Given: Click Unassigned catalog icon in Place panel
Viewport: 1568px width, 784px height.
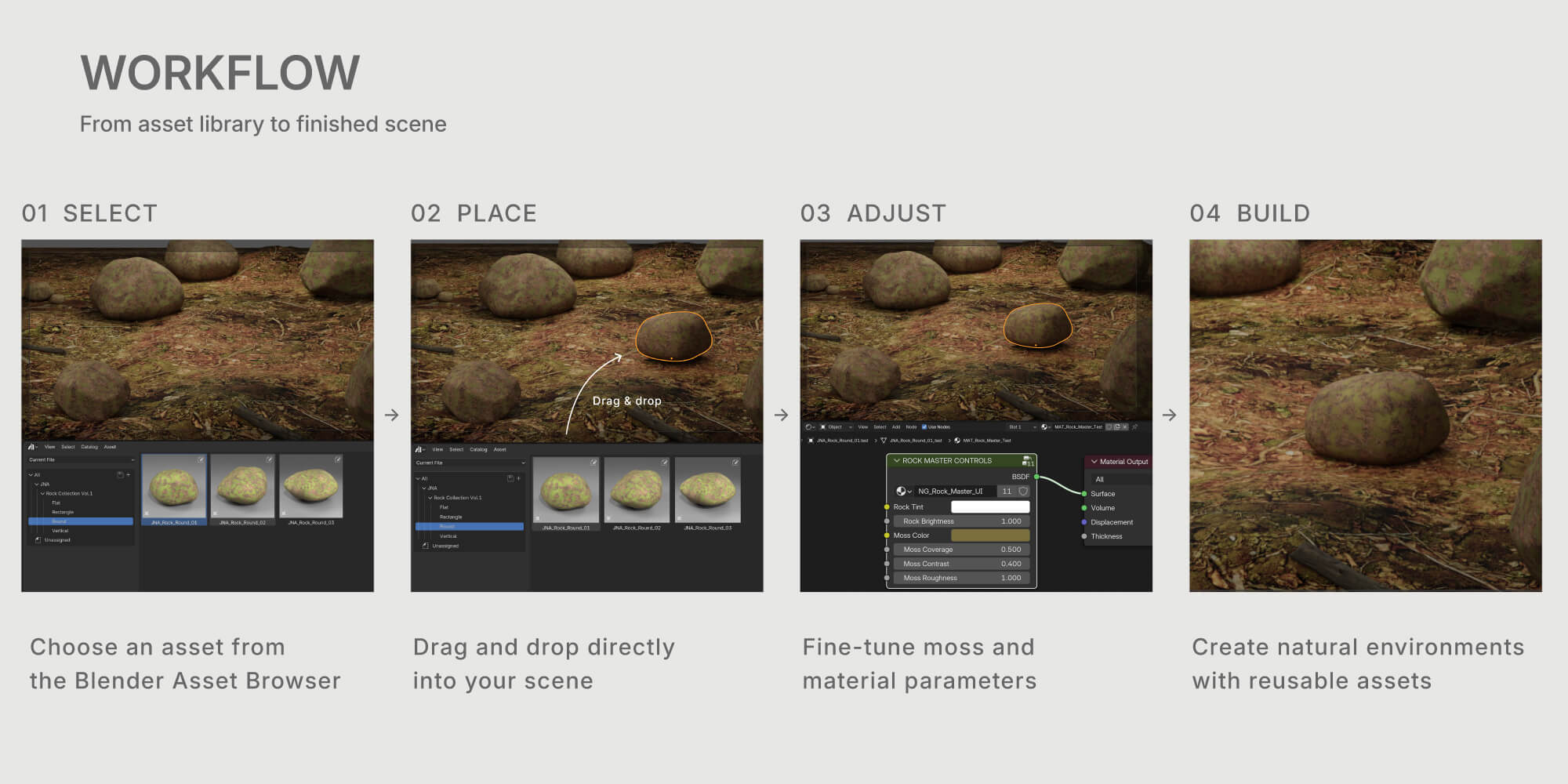Looking at the screenshot, I should (x=426, y=546).
